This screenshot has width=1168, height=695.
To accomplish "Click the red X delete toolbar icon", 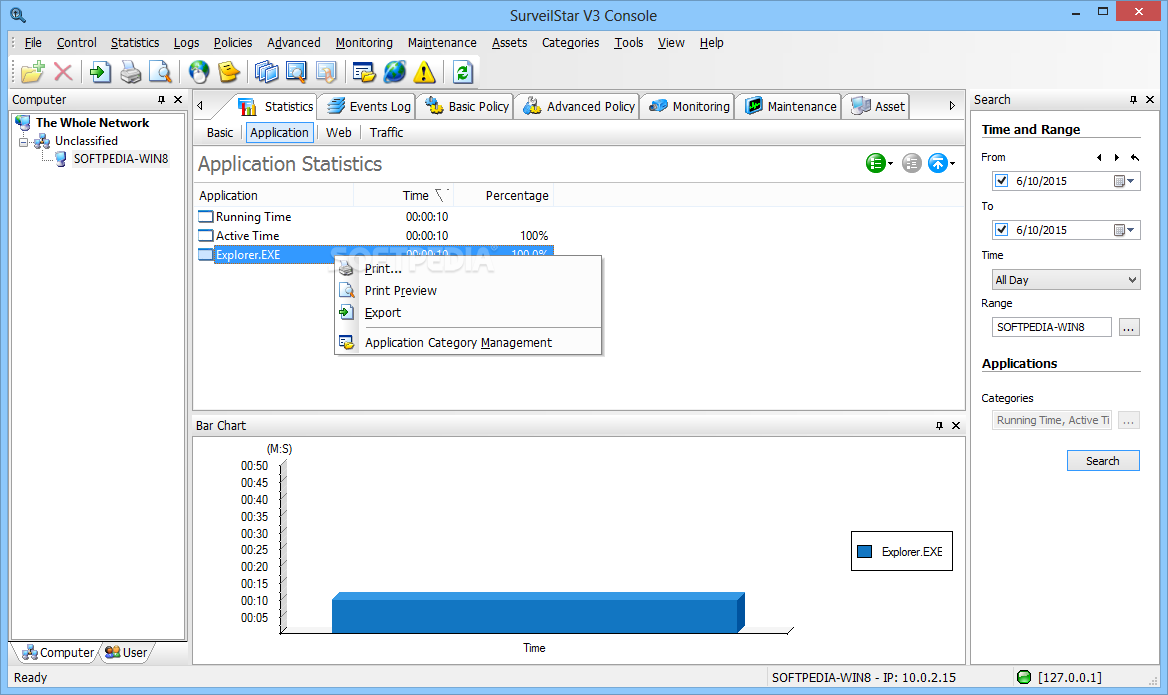I will (63, 72).
